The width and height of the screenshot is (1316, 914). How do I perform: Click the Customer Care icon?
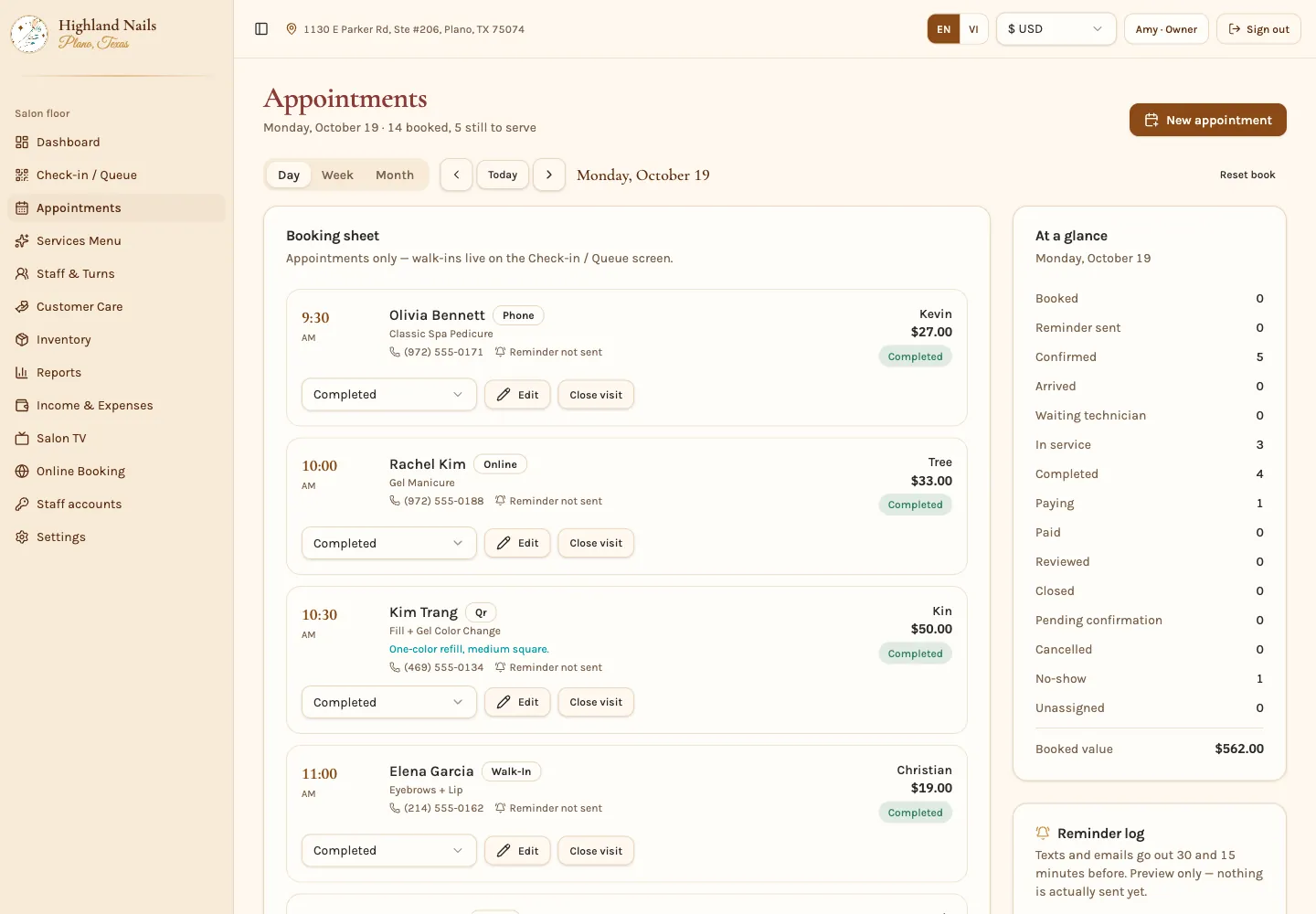[22, 307]
